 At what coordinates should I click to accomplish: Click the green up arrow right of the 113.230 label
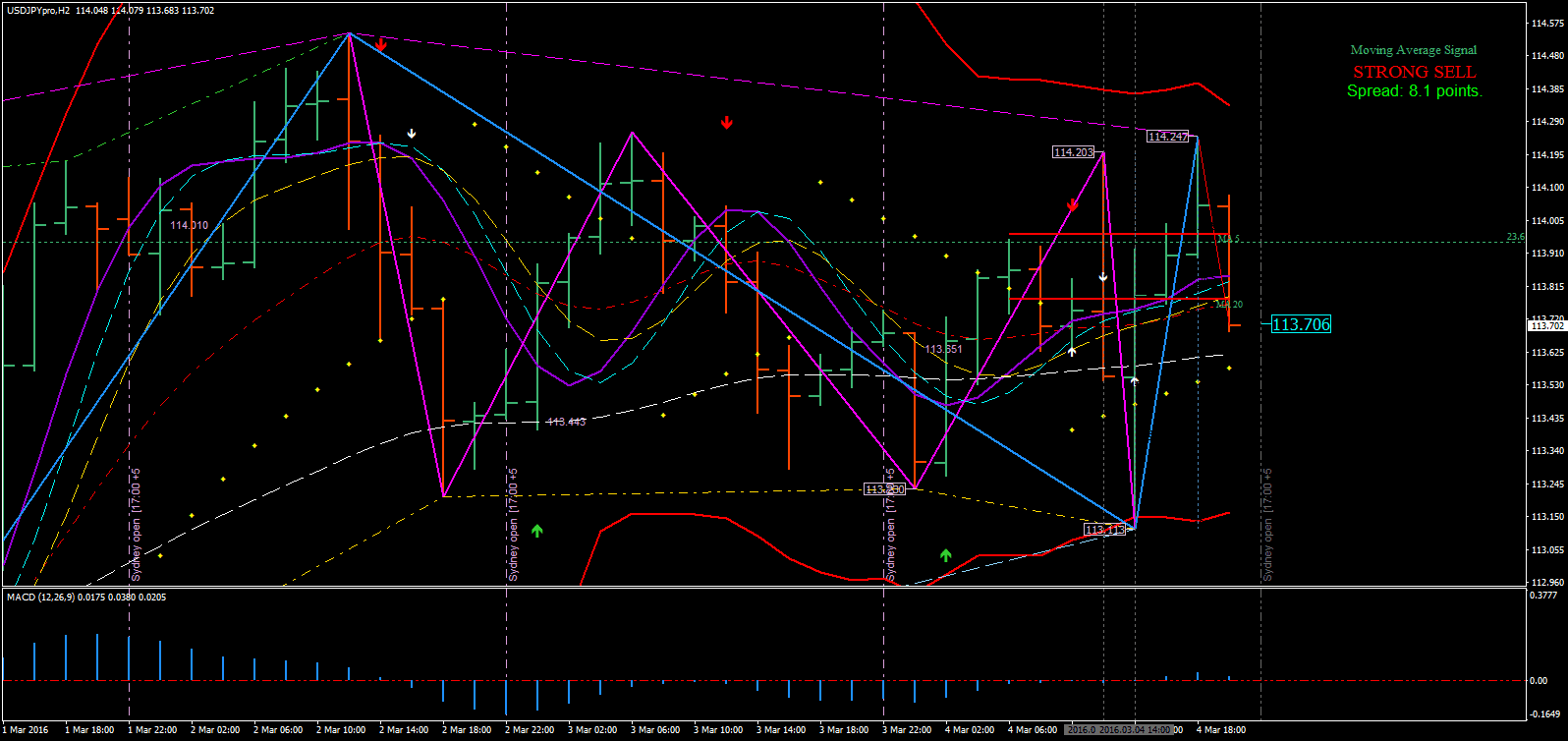click(x=945, y=555)
